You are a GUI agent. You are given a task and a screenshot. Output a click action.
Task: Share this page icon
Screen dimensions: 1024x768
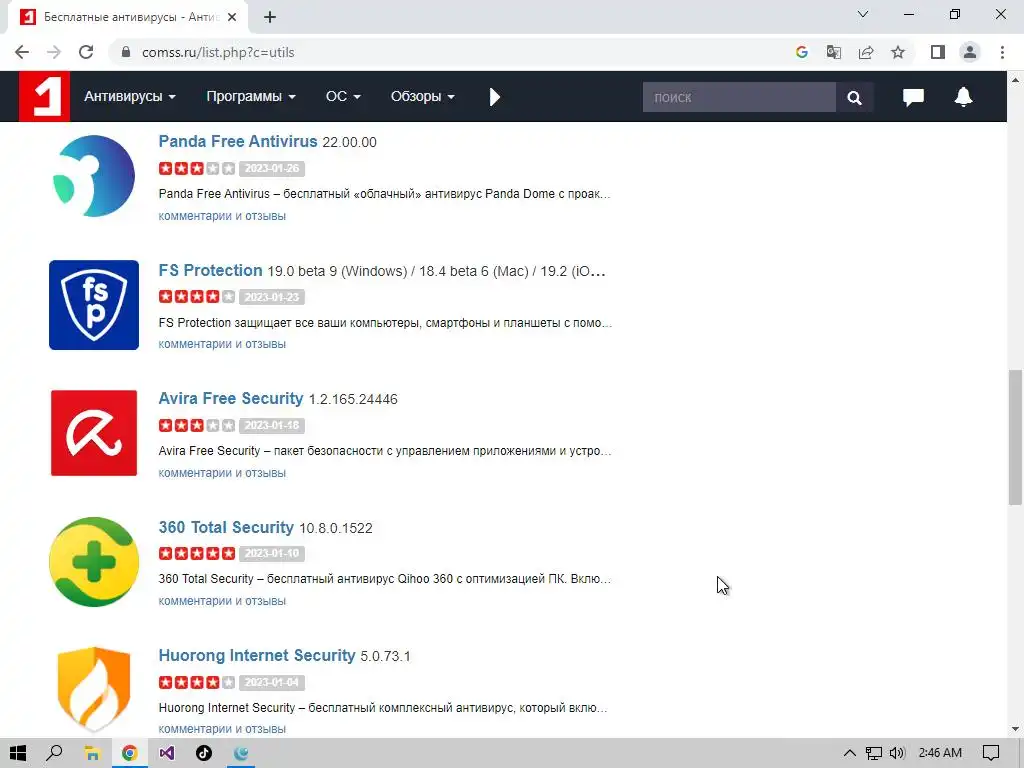[x=866, y=52]
